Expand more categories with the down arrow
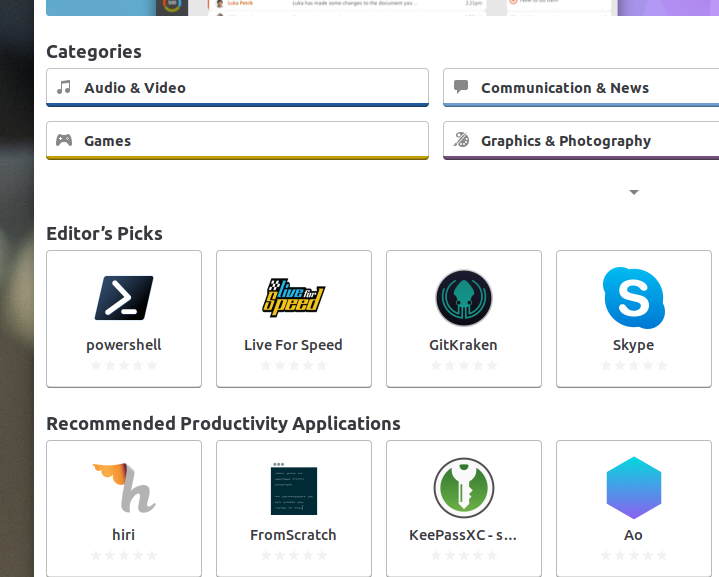 tap(633, 192)
